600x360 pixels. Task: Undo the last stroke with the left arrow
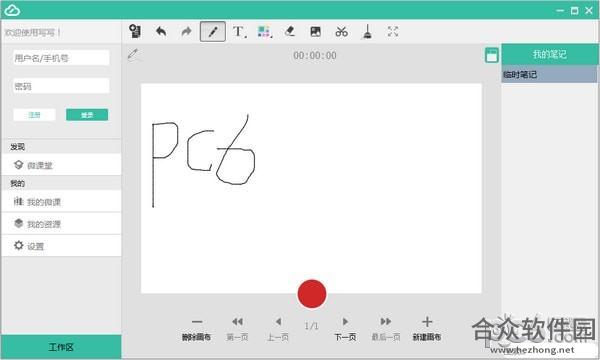[161, 31]
